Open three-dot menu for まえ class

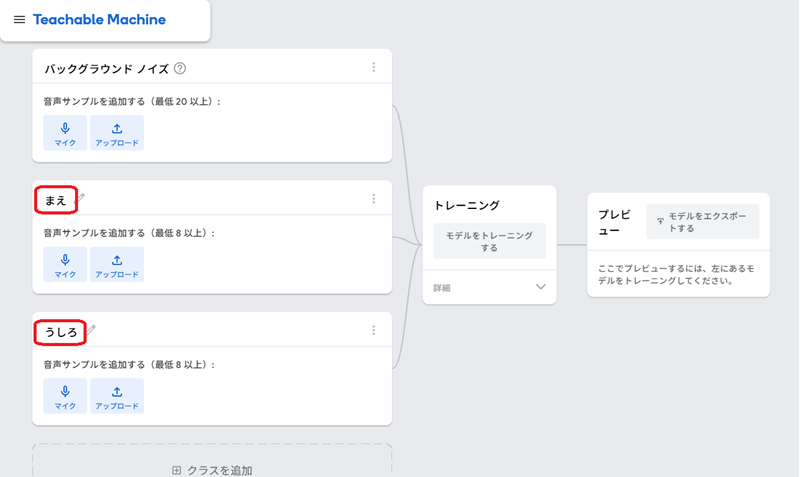click(x=373, y=199)
